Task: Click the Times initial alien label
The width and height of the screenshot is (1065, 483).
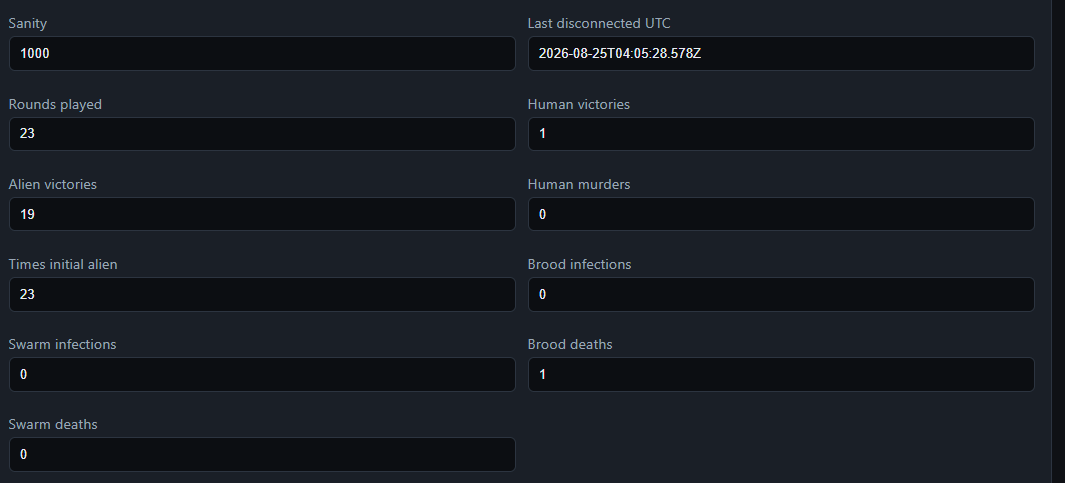Action: pyautogui.click(x=62, y=264)
